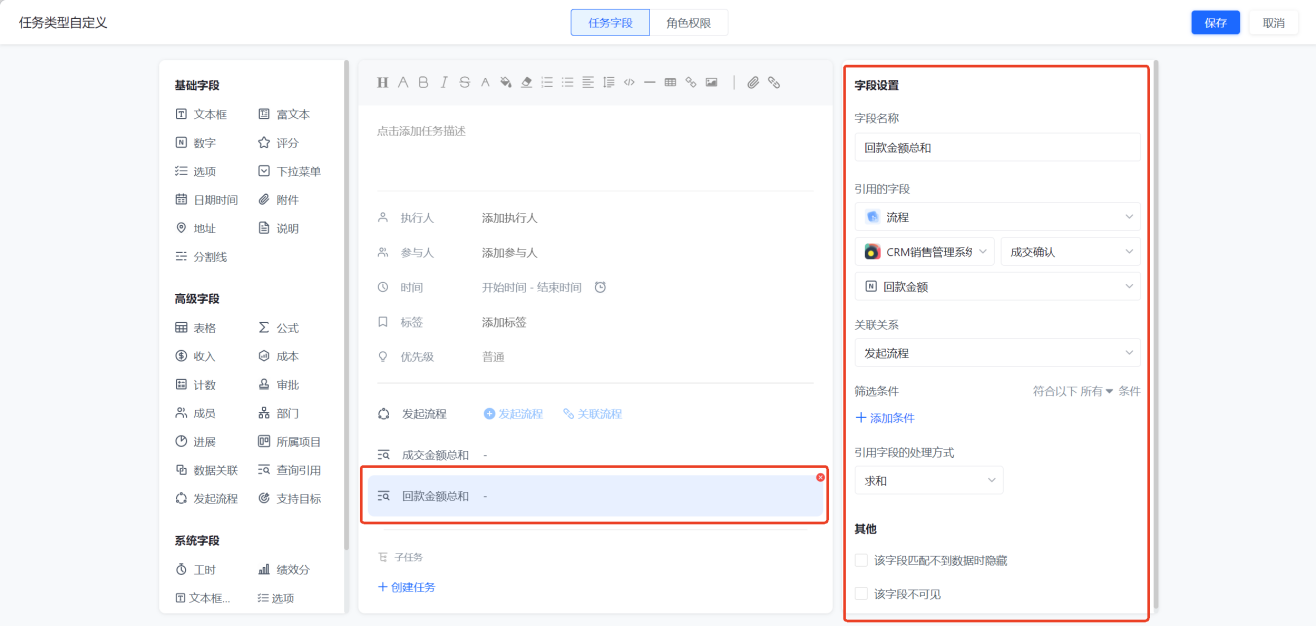
Task: Add the 部门 field
Action: (x=278, y=413)
